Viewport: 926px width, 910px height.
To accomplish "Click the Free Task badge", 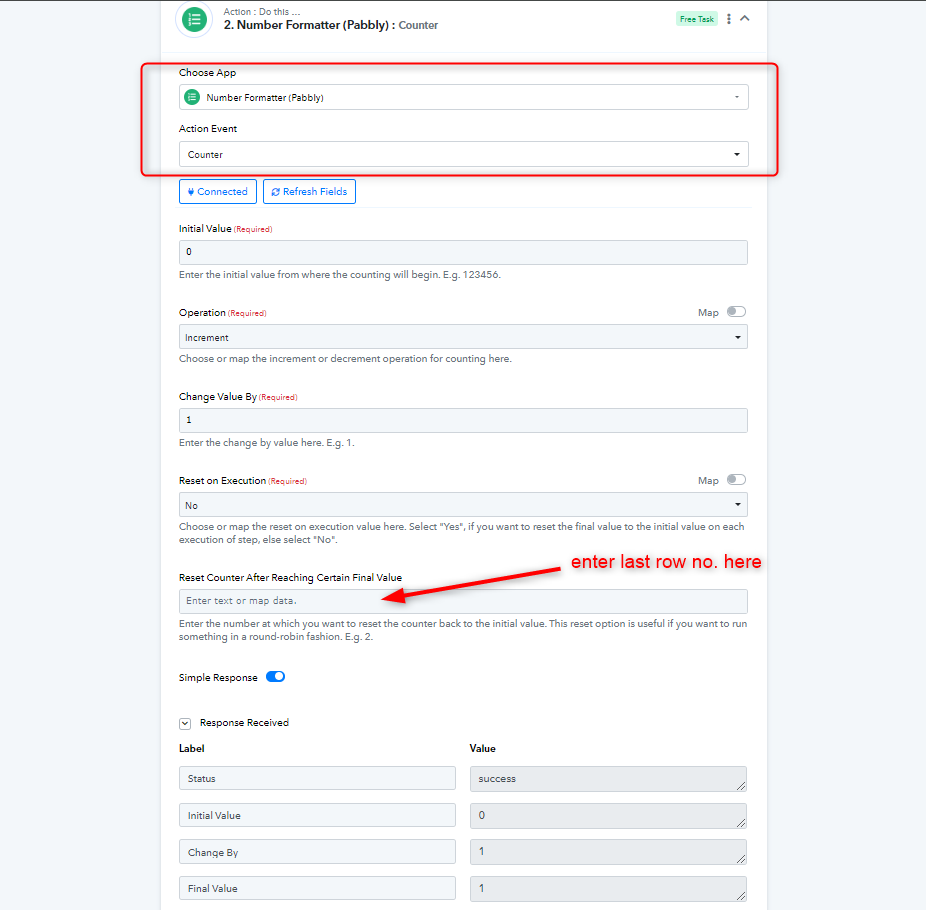I will coord(696,19).
